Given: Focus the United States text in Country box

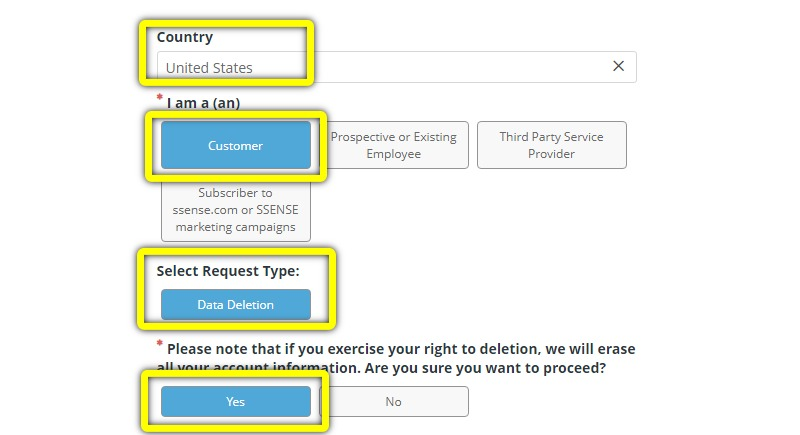Looking at the screenshot, I should click(x=209, y=68).
